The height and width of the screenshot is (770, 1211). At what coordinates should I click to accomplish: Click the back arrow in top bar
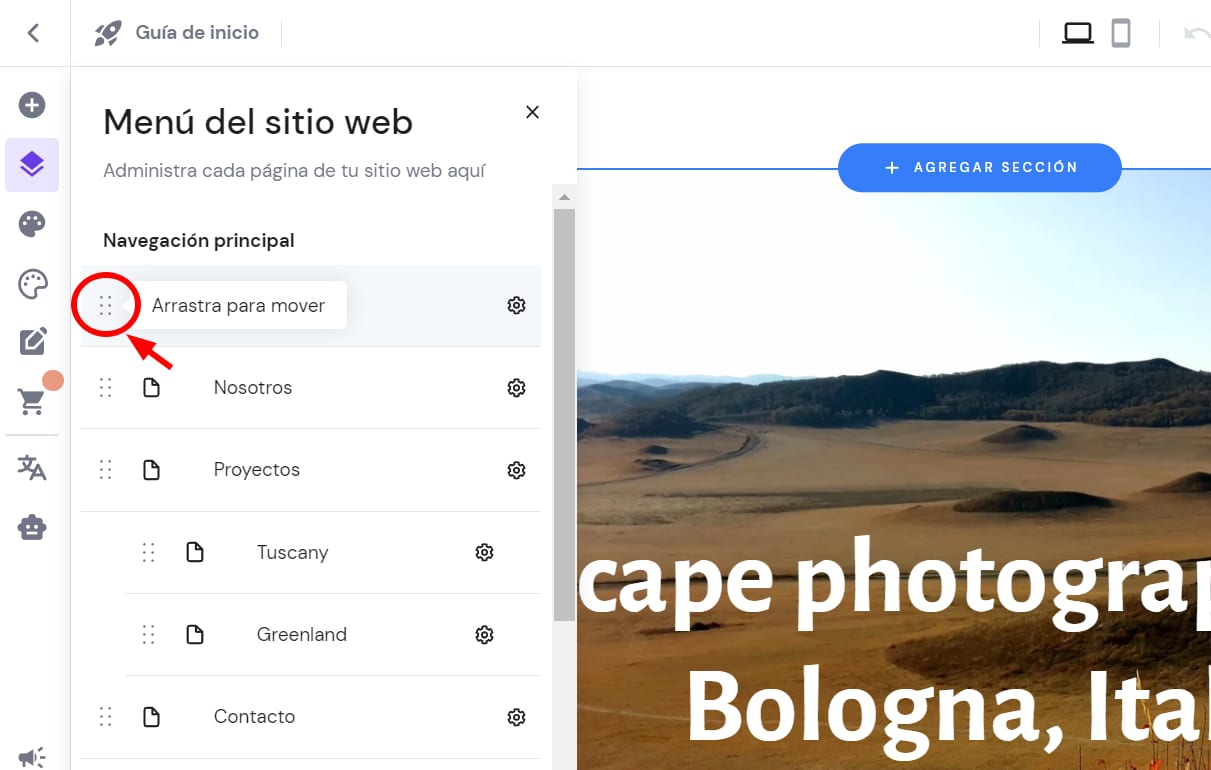pos(34,33)
